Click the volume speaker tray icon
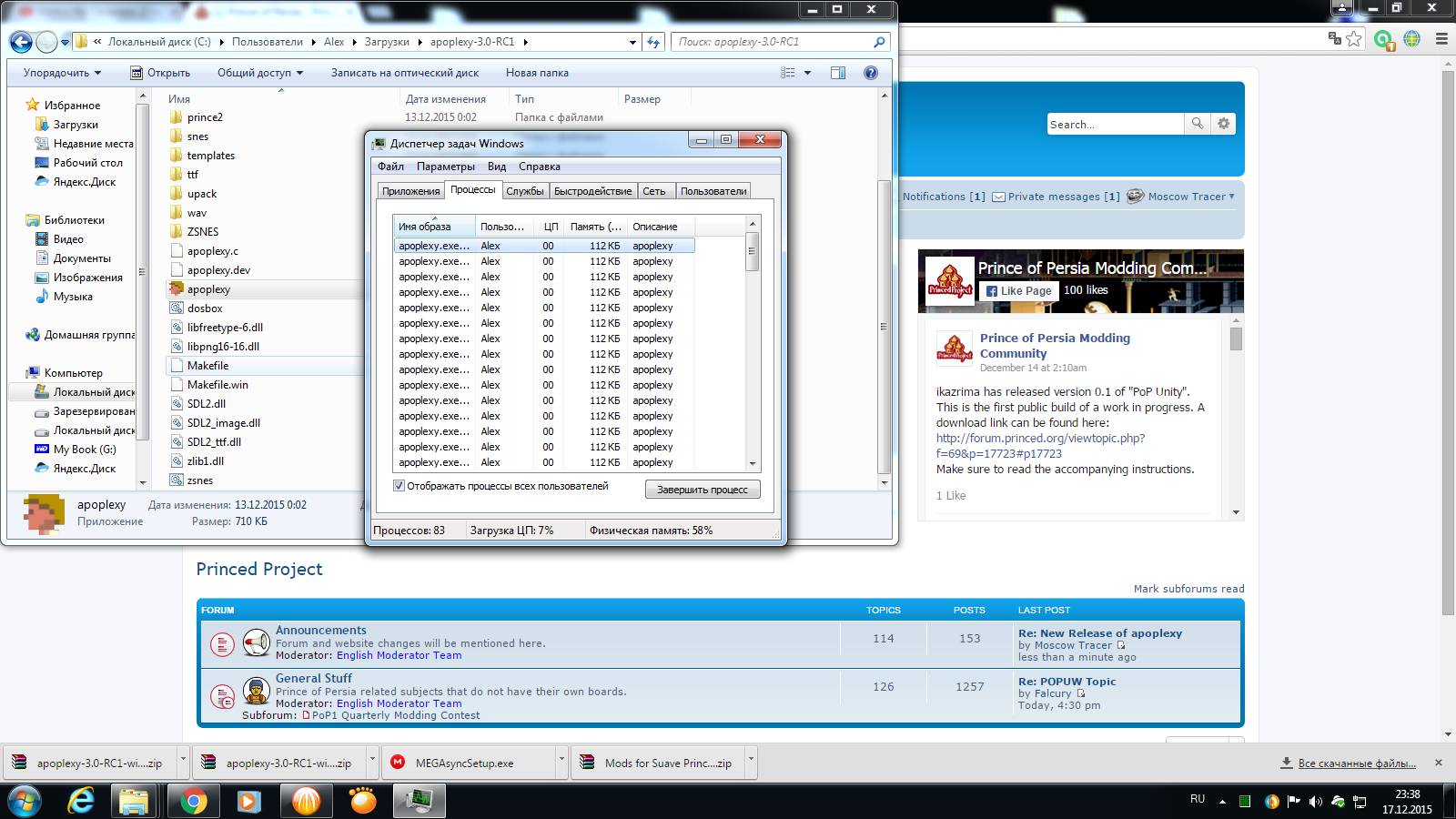Screen dimensions: 1456x819 pos(1315,802)
